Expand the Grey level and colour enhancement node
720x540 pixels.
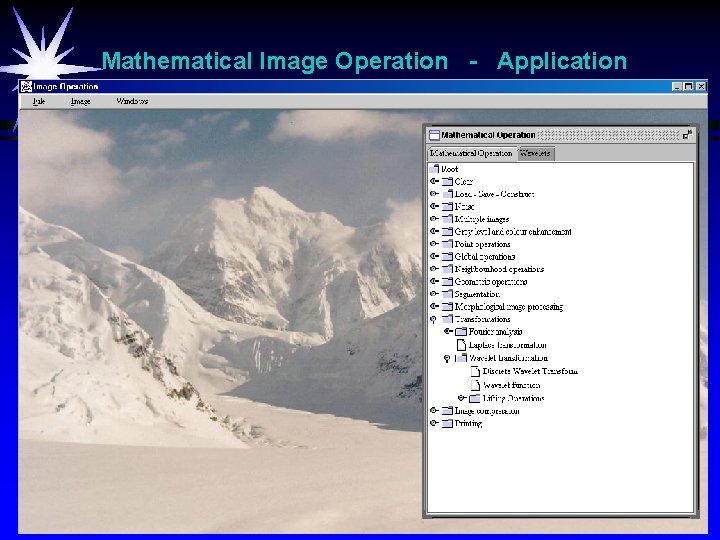pyautogui.click(x=434, y=231)
